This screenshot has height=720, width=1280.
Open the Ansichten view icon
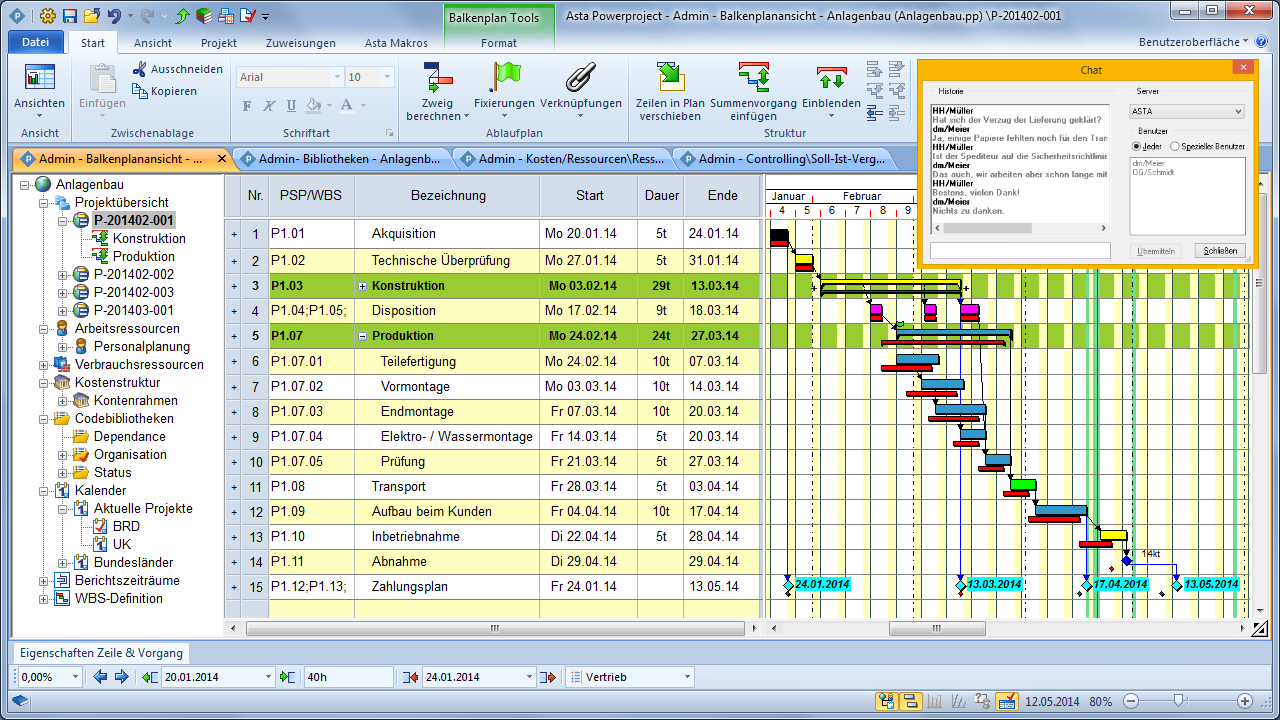[x=40, y=78]
